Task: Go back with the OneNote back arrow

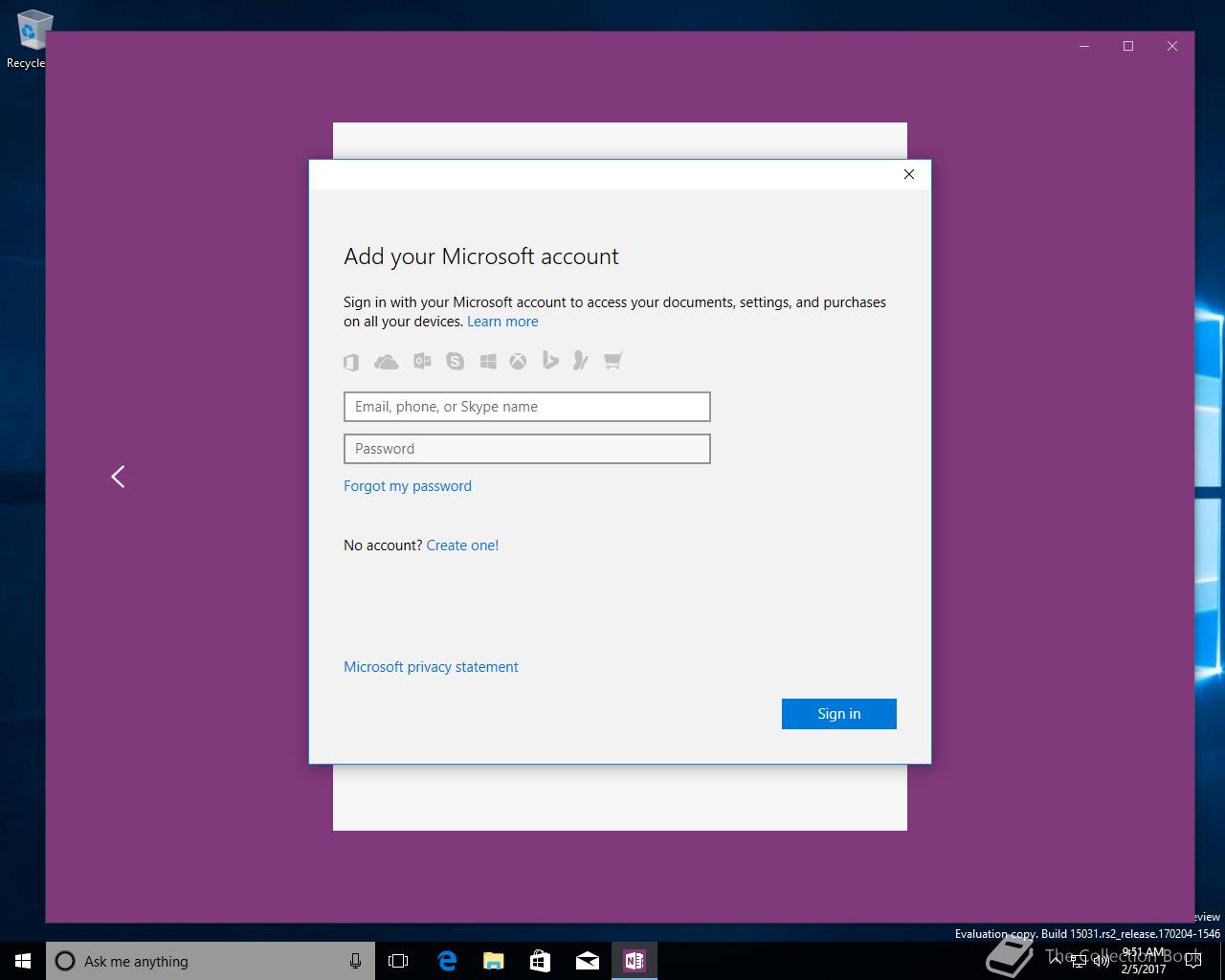Action: [x=118, y=477]
